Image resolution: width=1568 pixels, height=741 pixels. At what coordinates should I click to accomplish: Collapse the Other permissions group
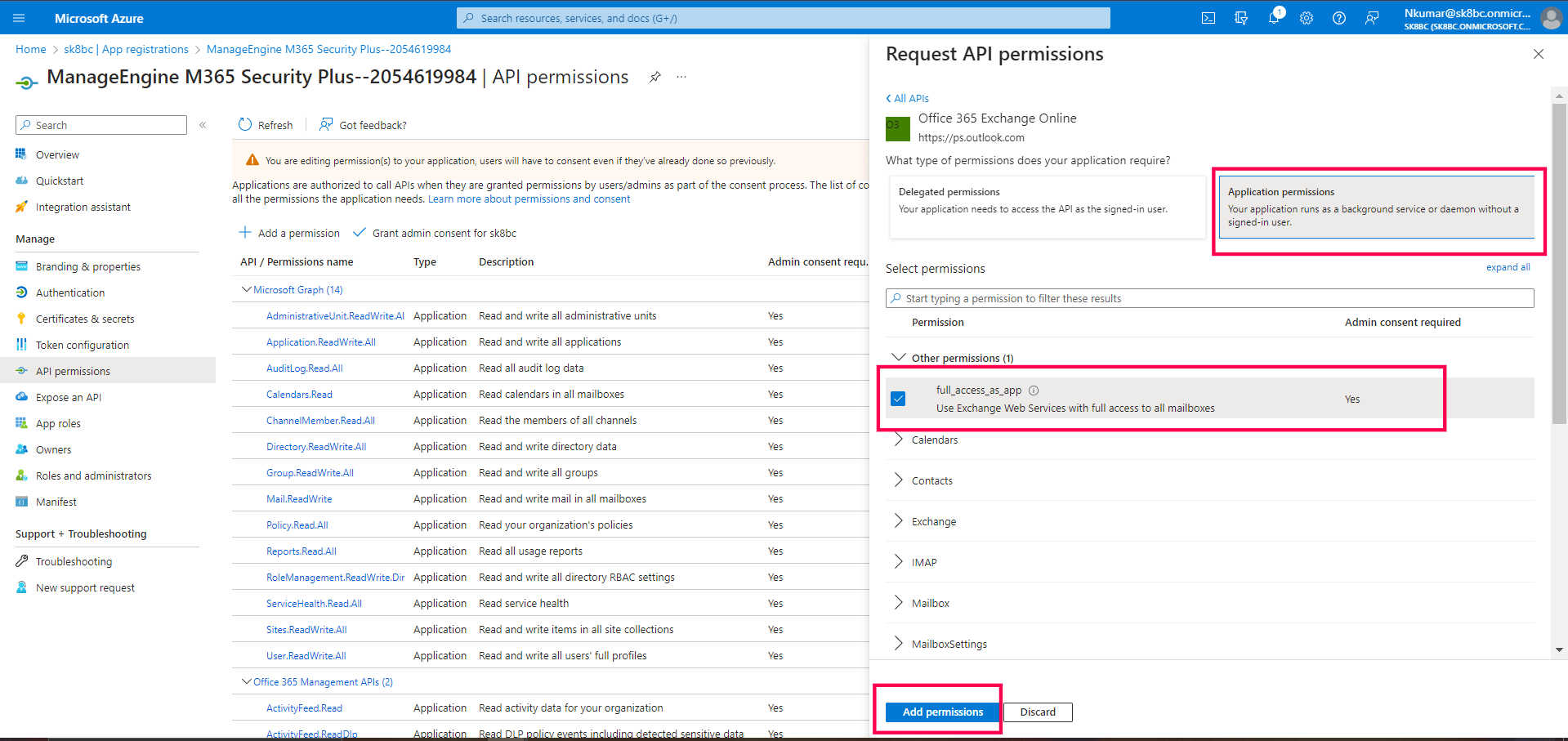898,357
